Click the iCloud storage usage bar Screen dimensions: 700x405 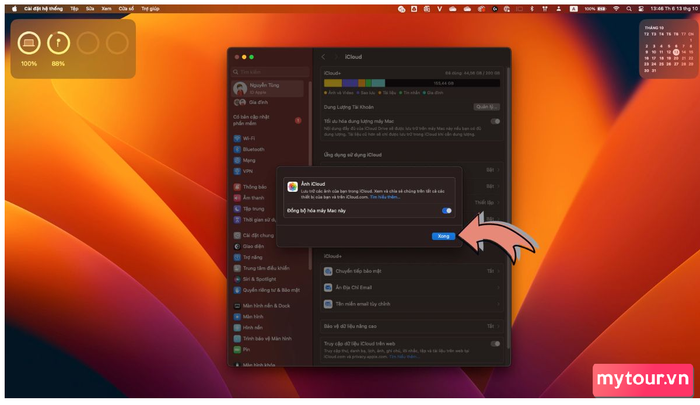[411, 84]
